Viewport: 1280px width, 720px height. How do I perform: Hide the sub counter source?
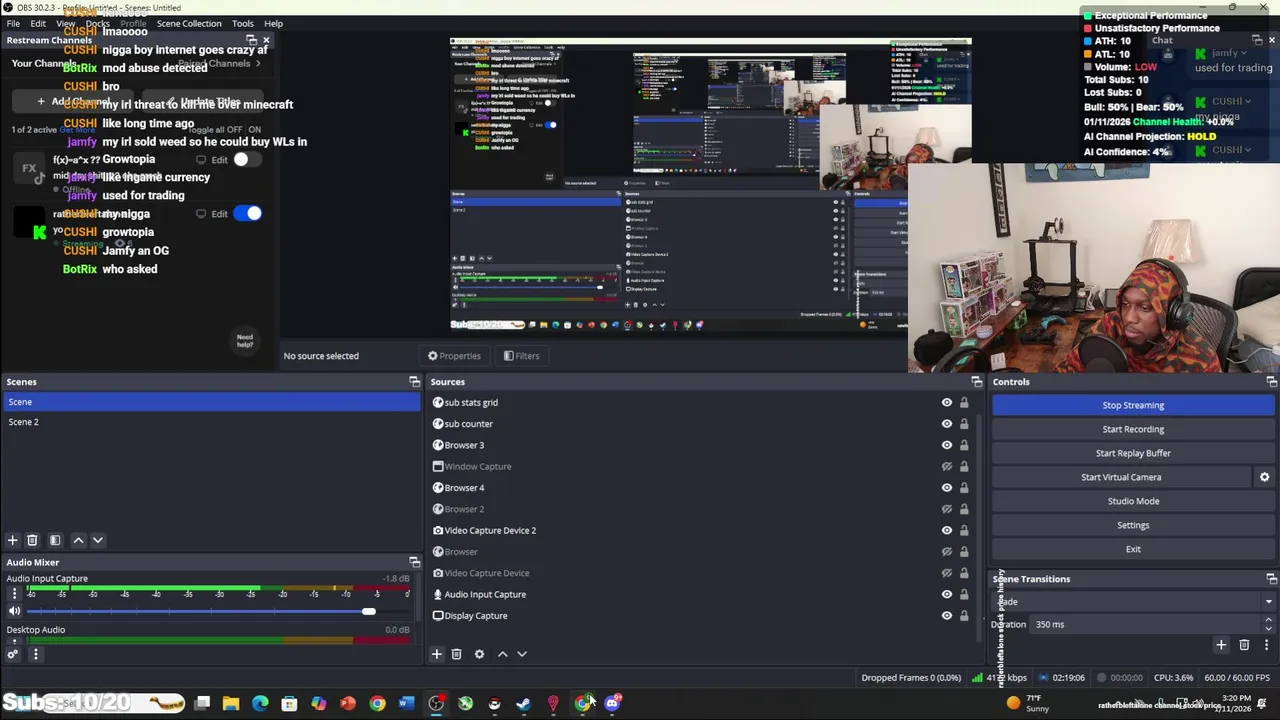(946, 424)
